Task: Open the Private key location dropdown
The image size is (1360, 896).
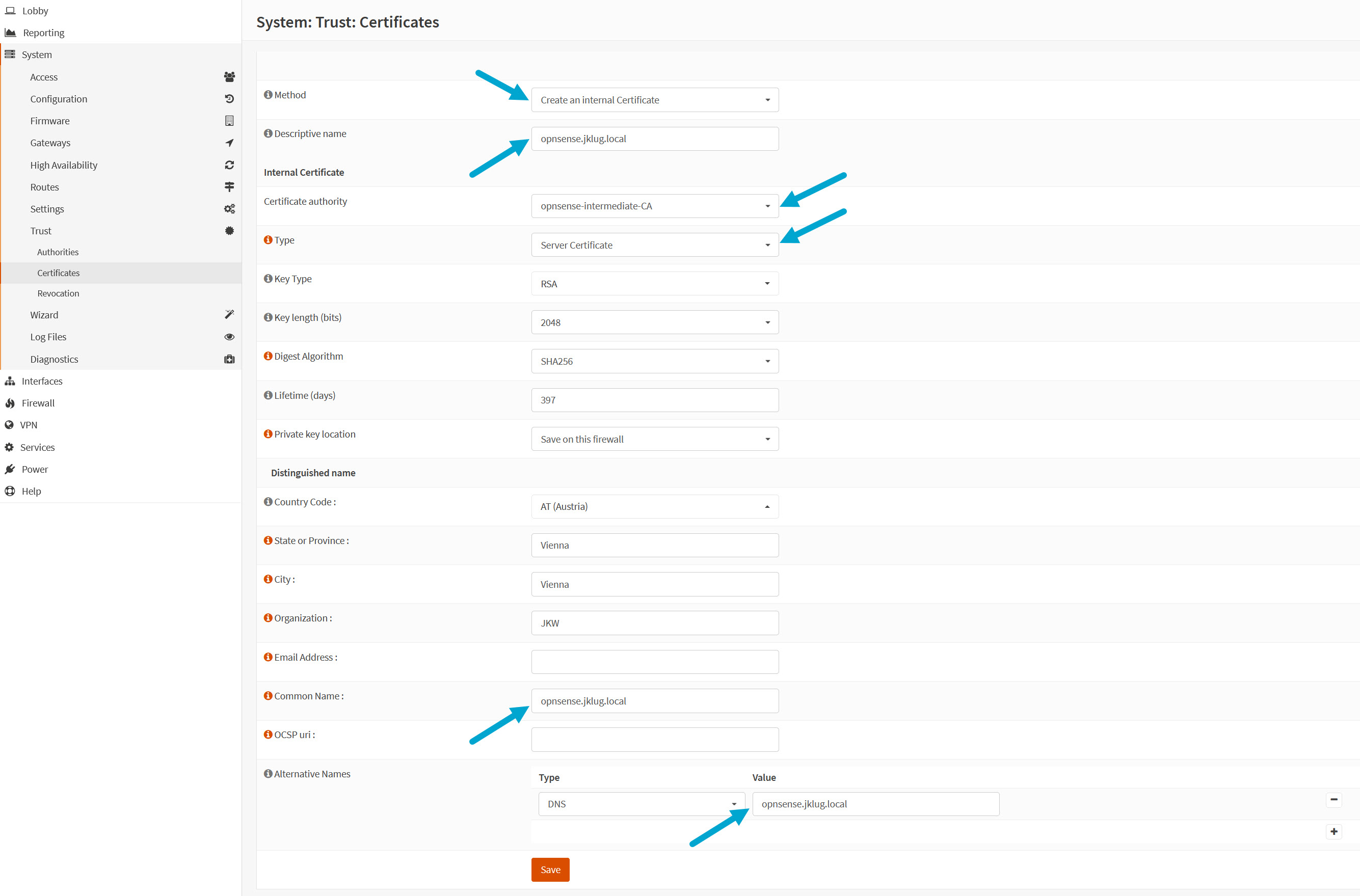Action: click(655, 439)
